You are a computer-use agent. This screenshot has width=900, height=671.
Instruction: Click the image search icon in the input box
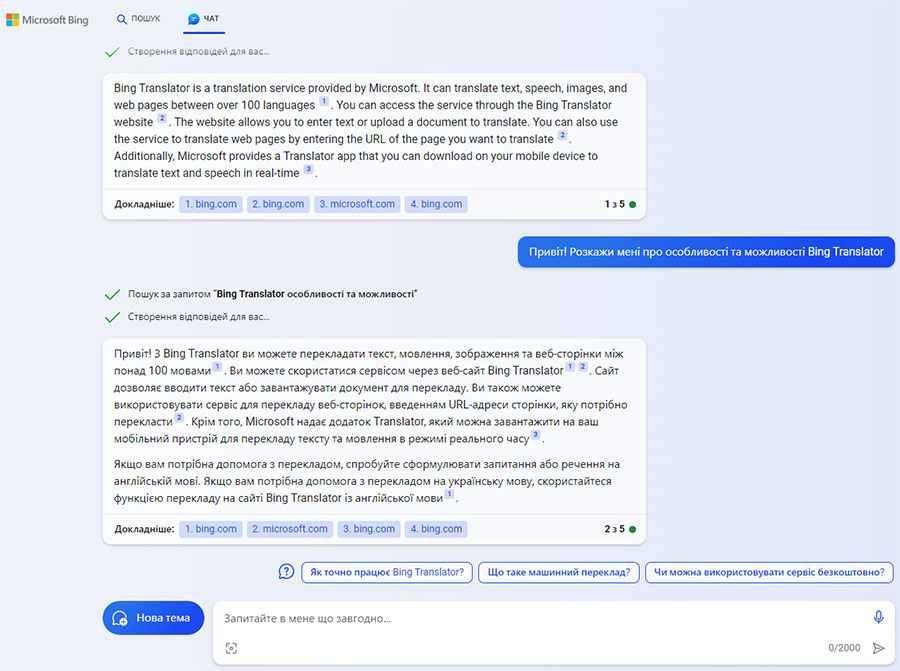point(231,648)
